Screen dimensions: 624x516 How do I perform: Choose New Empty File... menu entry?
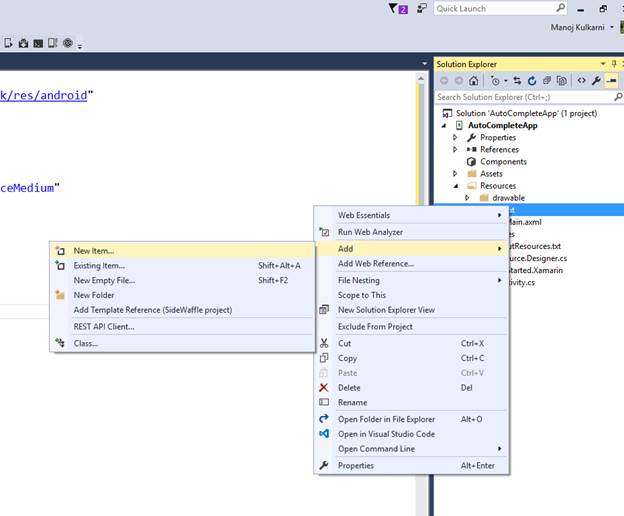click(x=182, y=280)
